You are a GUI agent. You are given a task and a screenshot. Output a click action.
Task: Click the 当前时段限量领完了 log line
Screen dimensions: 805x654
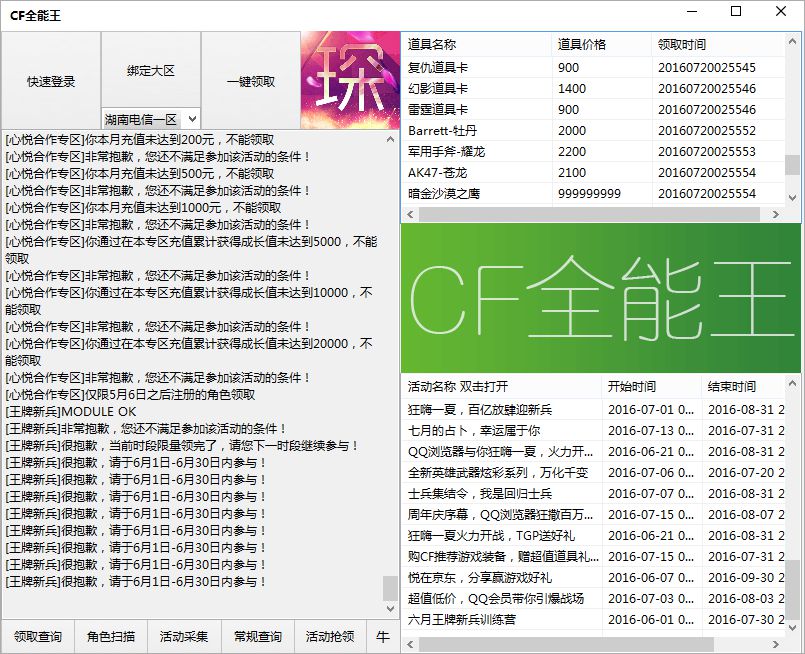point(182,446)
